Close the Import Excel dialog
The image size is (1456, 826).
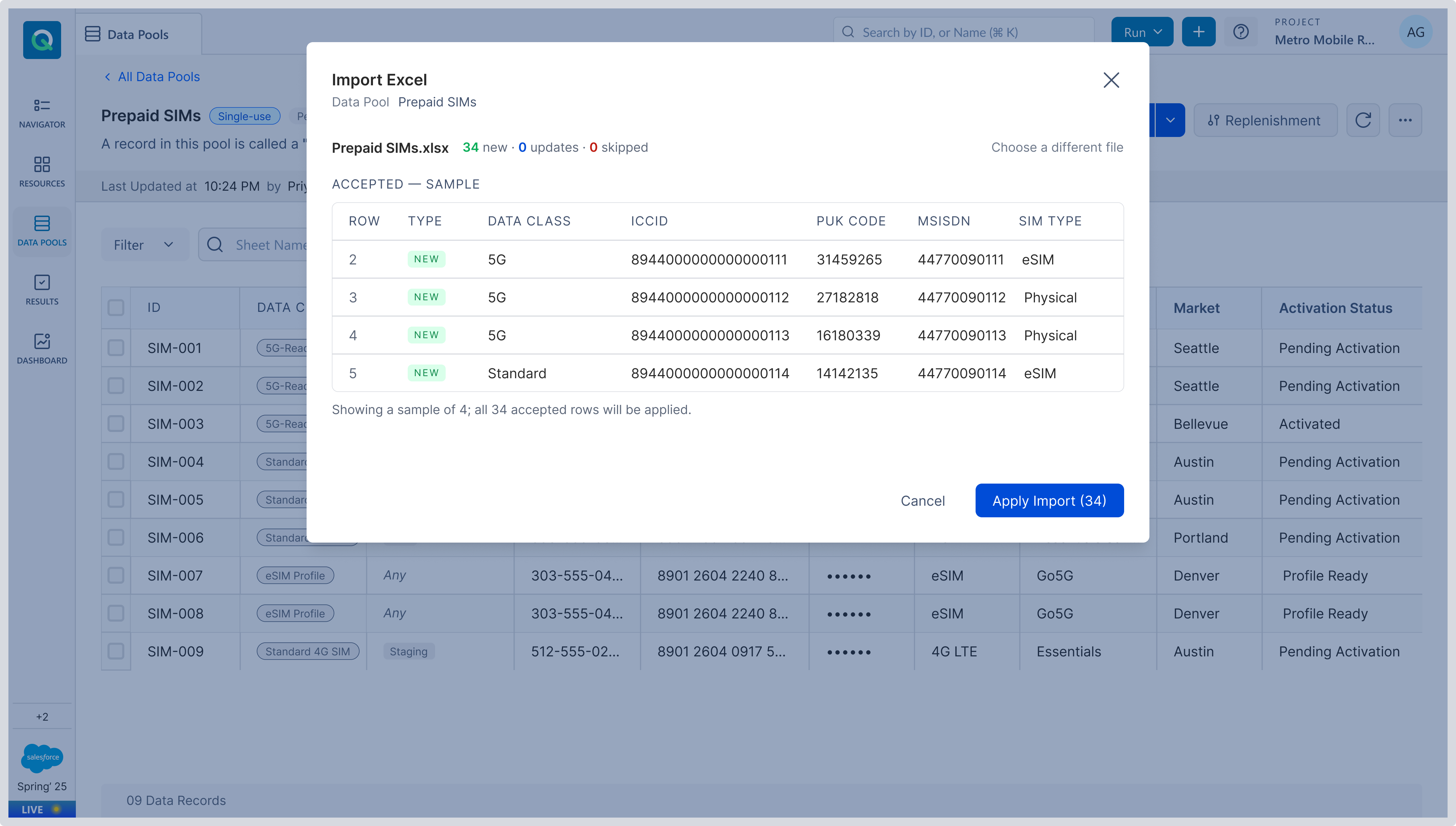1111,80
